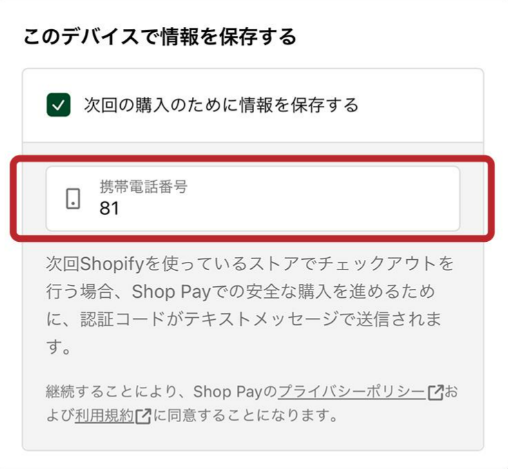Click the red highlight border around phone field

pyautogui.click(x=253, y=158)
